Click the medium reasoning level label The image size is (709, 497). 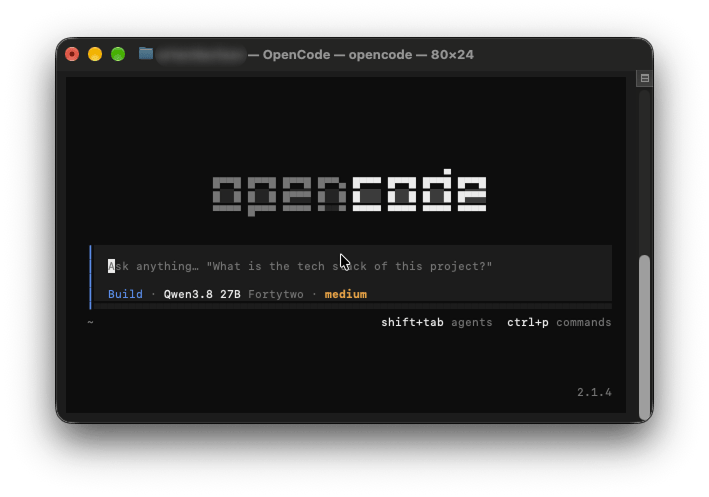(x=345, y=294)
